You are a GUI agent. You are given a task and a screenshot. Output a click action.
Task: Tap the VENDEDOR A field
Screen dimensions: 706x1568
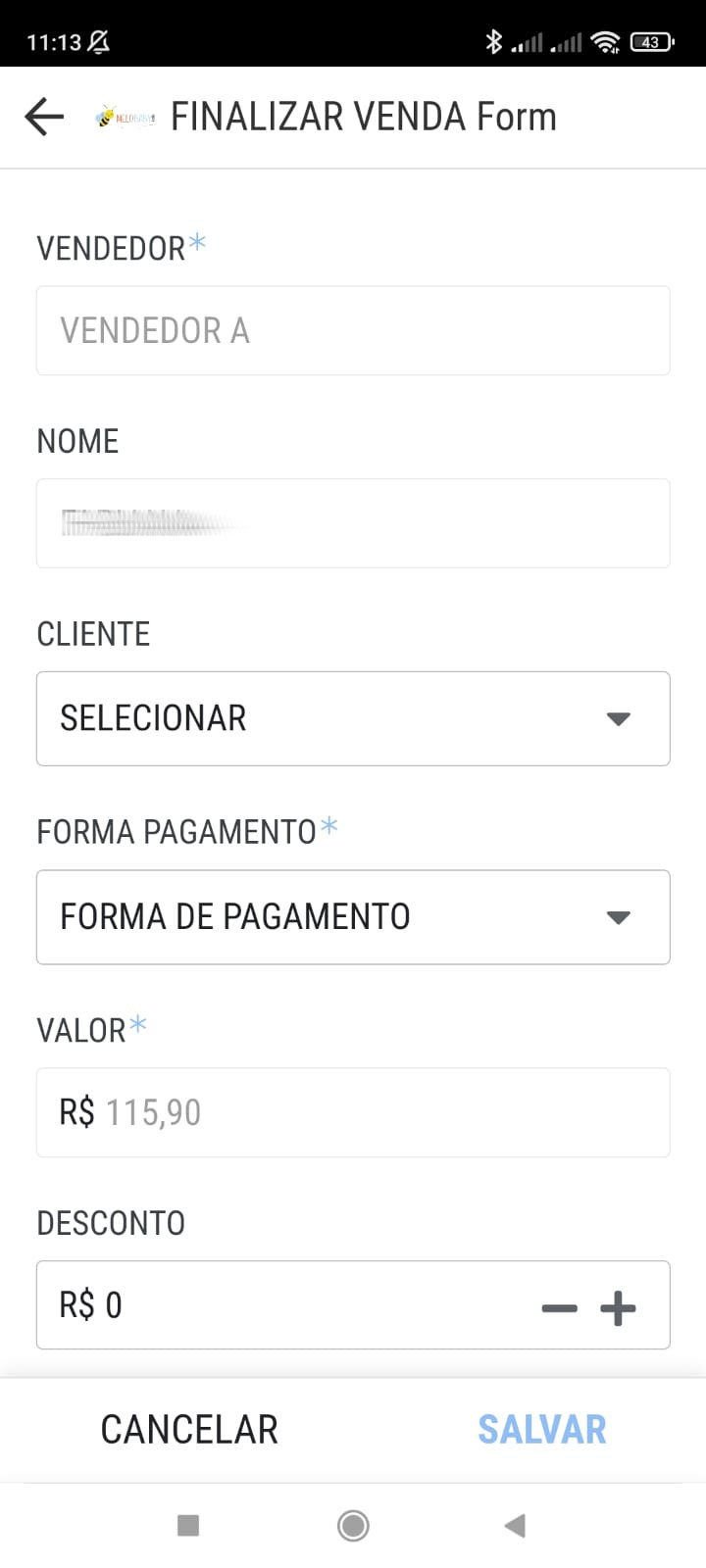click(353, 330)
